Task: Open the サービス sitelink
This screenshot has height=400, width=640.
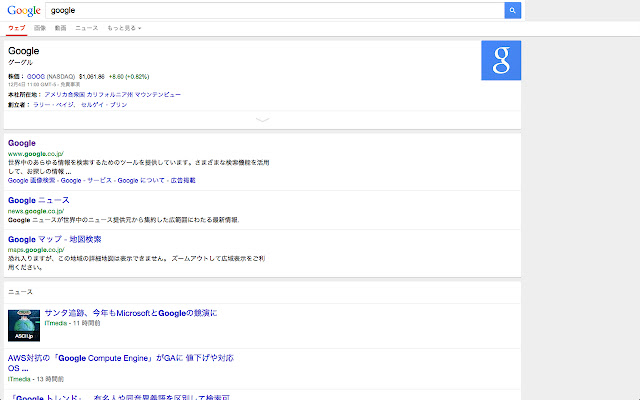Action: (x=99, y=180)
